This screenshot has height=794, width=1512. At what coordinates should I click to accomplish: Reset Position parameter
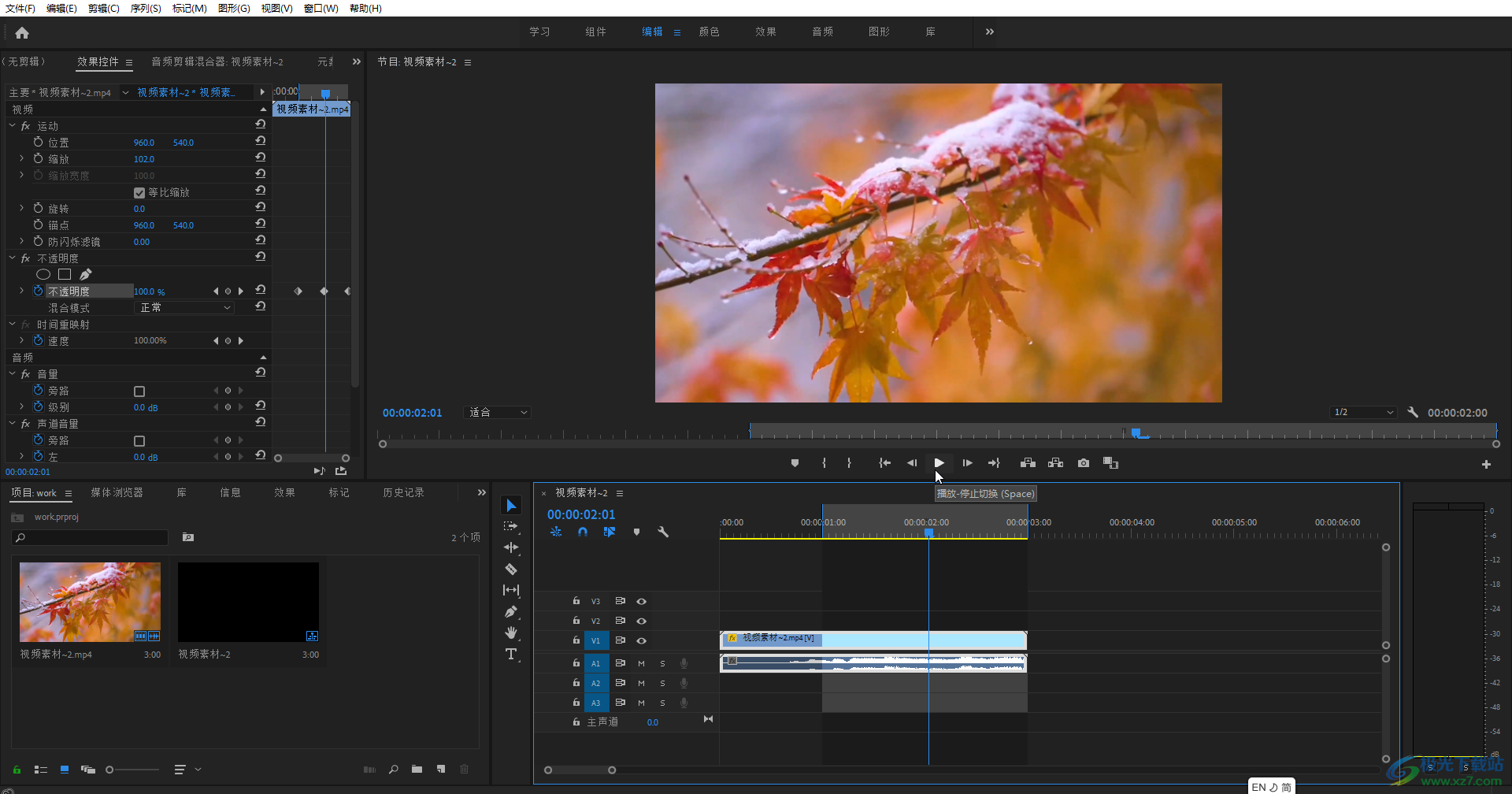261,141
